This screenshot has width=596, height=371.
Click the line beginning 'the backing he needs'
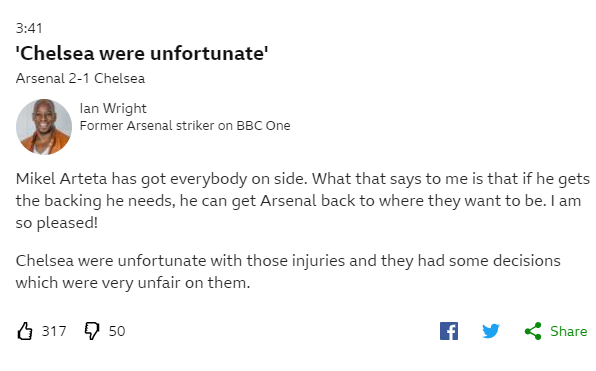pos(298,201)
